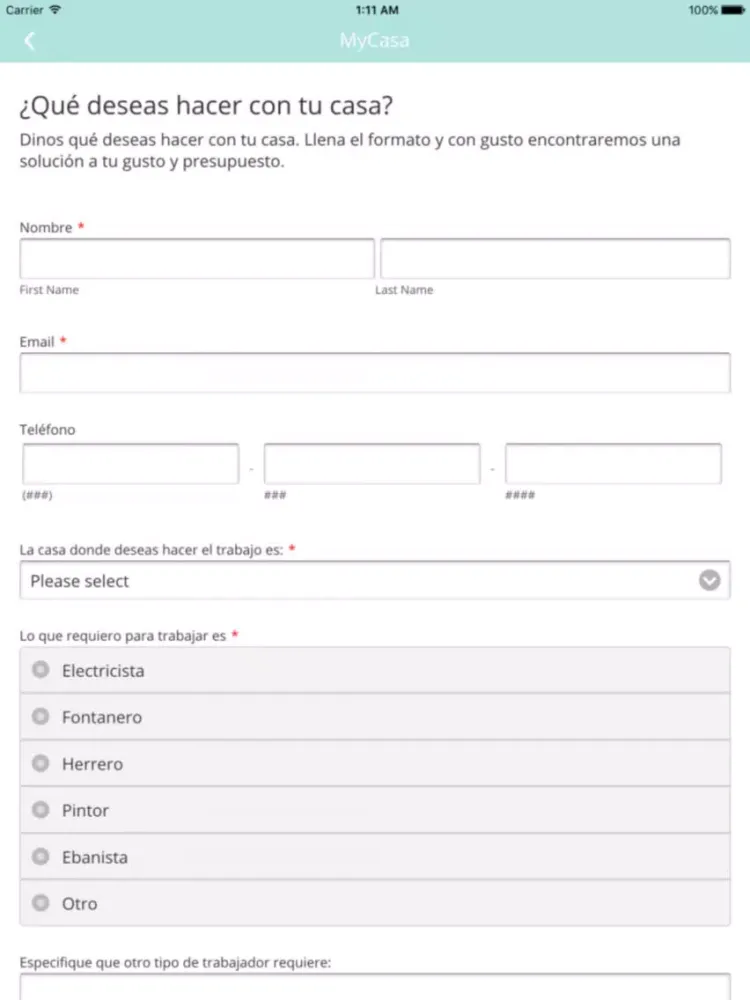Tap the back arrow in header
Image resolution: width=750 pixels, height=1000 pixels.
point(29,41)
